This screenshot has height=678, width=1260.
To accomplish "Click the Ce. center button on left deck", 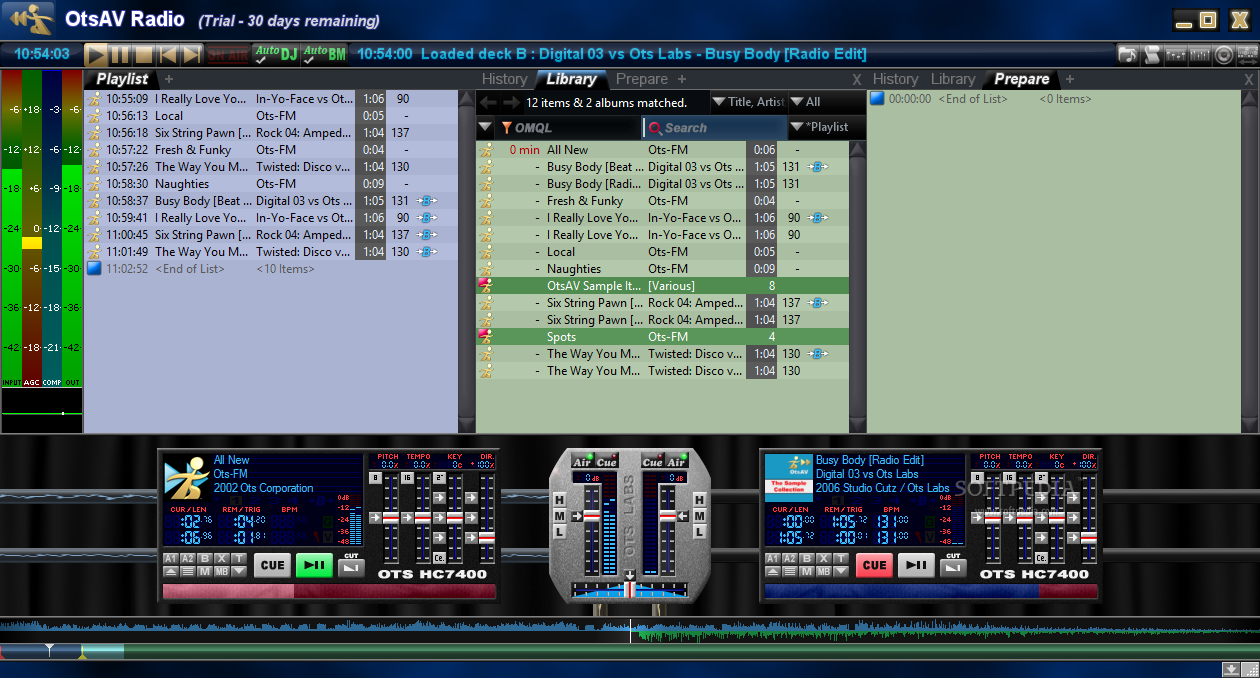I will click(x=439, y=557).
